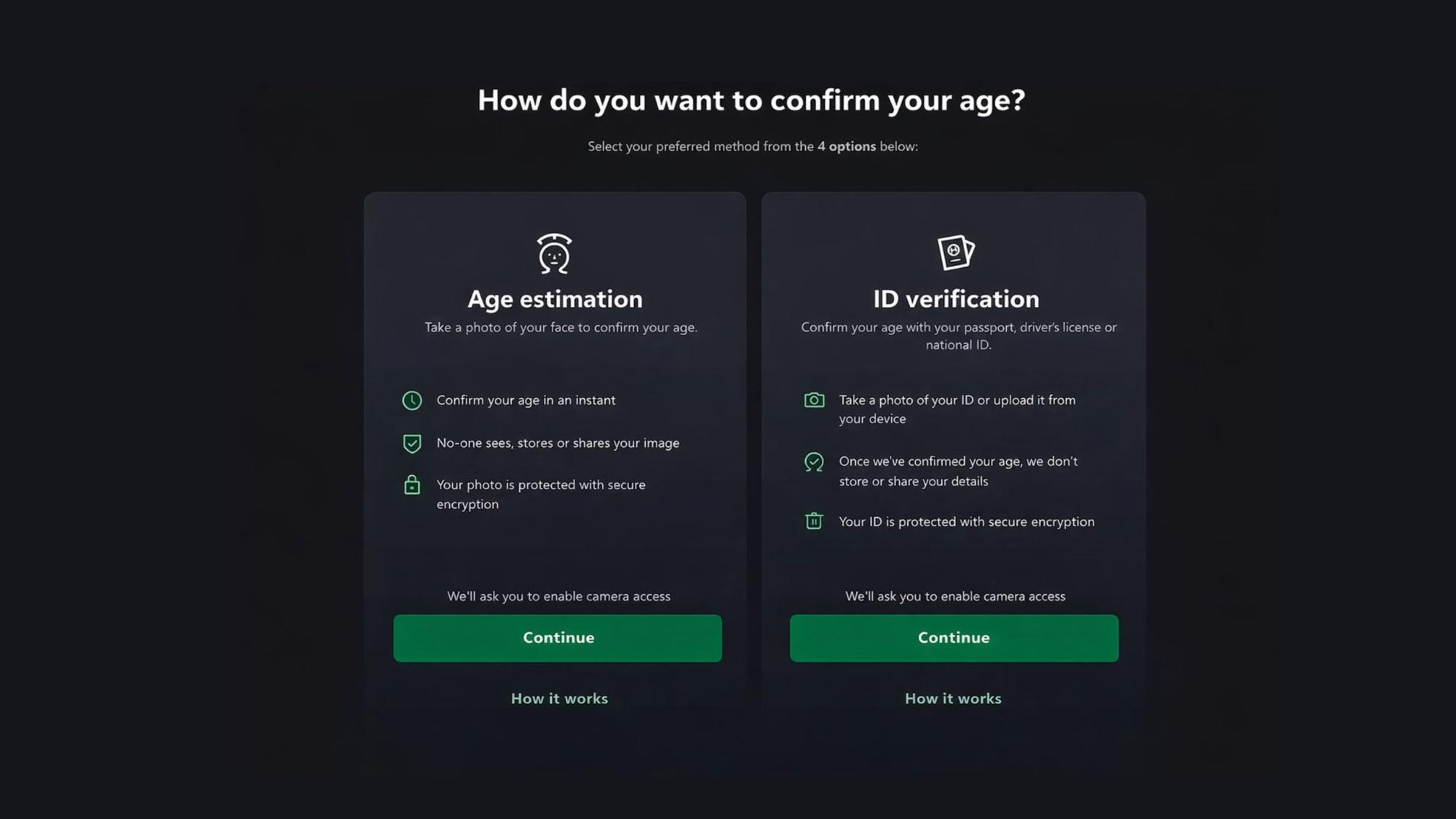1456x819 pixels.
Task: Click 'Your ID is protected with secure encryption'
Action: coord(966,522)
